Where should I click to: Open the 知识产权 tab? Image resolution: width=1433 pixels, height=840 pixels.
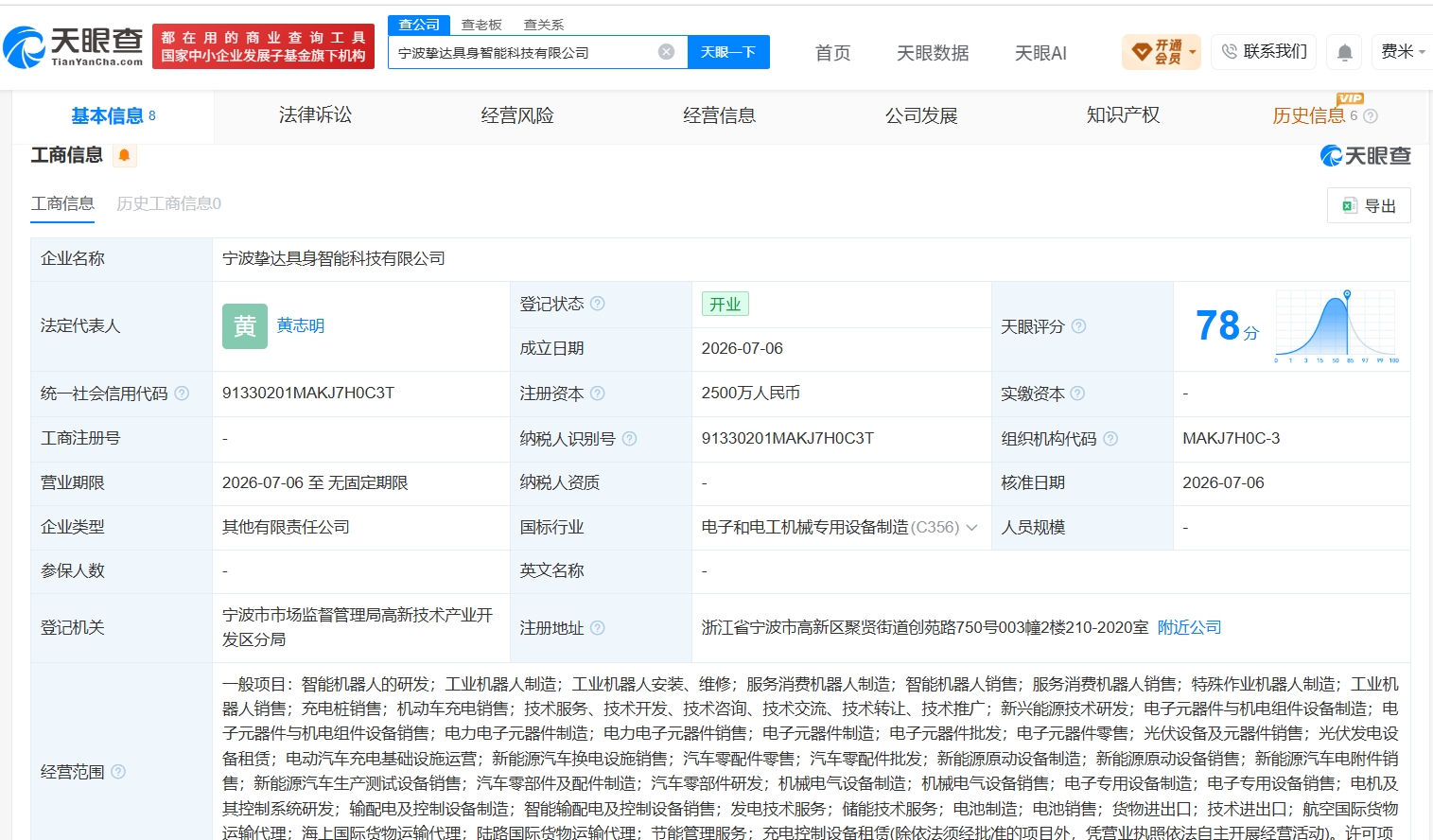(1123, 115)
